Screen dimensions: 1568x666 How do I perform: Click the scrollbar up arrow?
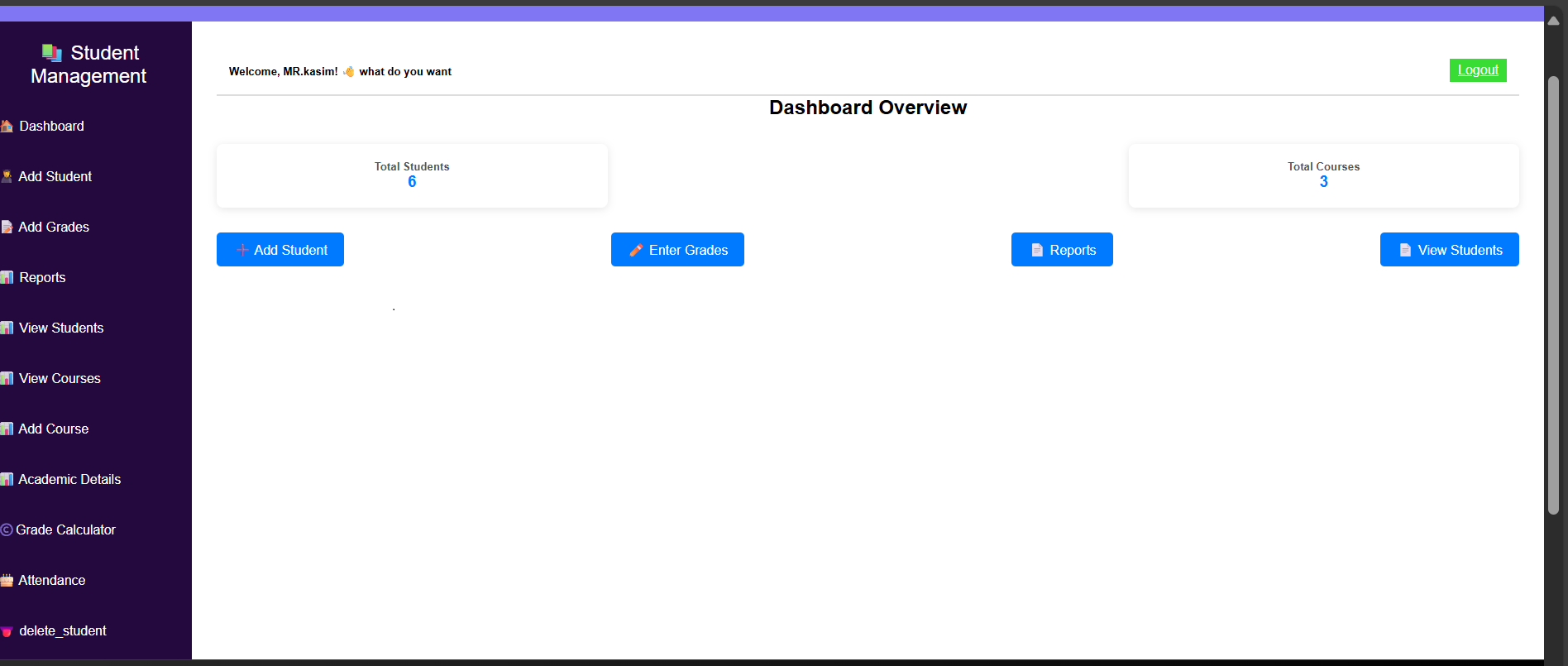(x=1553, y=22)
